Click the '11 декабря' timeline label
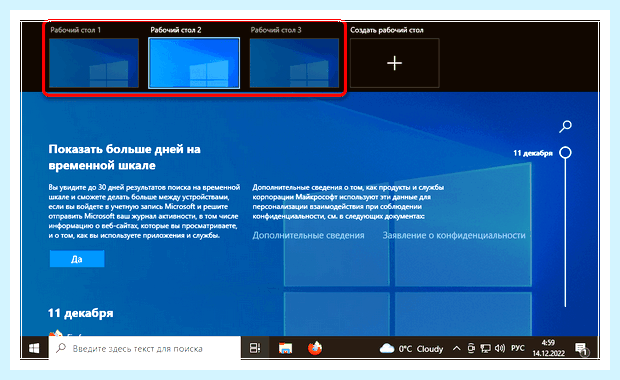Screen dimensions: 620x380 [x=533, y=153]
